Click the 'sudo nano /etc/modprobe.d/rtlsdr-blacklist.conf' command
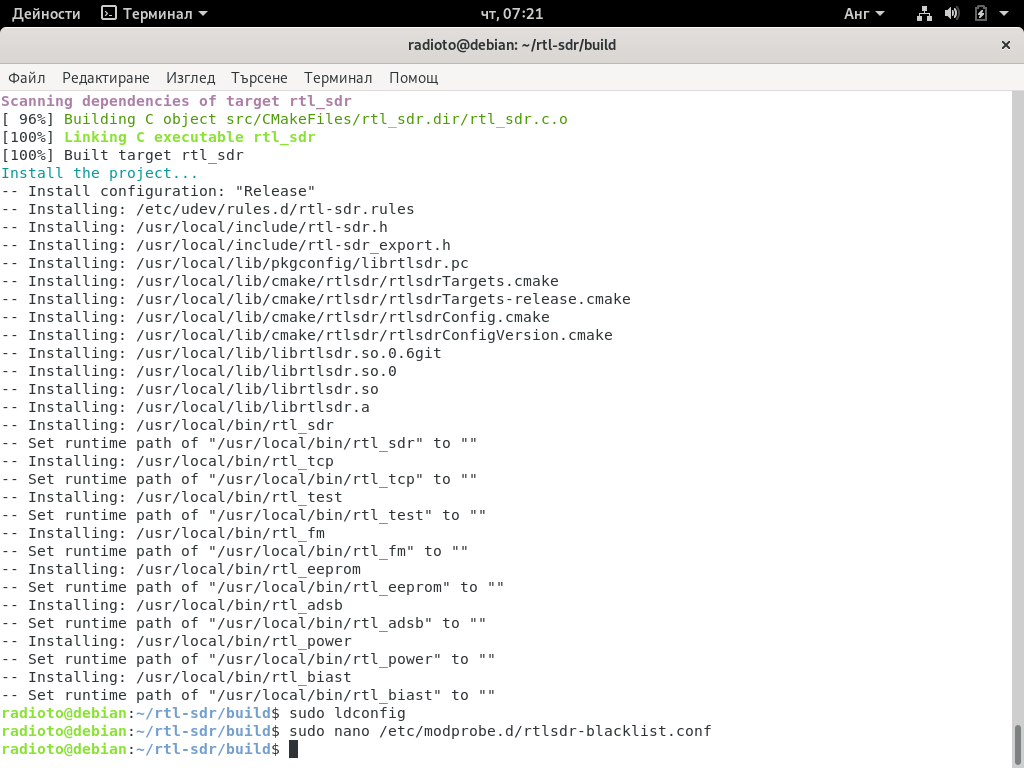Viewport: 1024px width, 768px height. (500, 731)
